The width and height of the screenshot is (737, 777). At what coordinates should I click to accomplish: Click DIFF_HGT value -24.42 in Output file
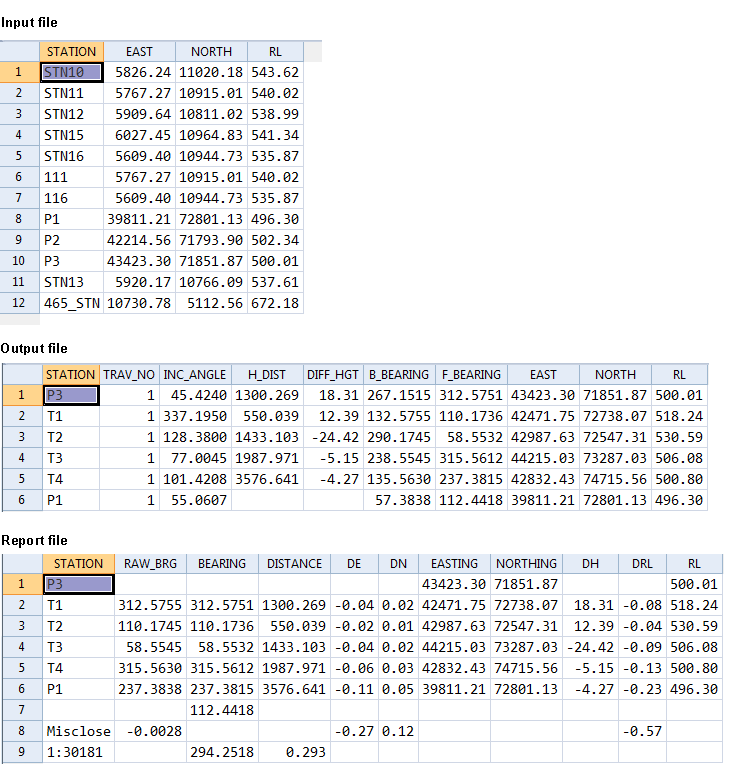coord(333,438)
